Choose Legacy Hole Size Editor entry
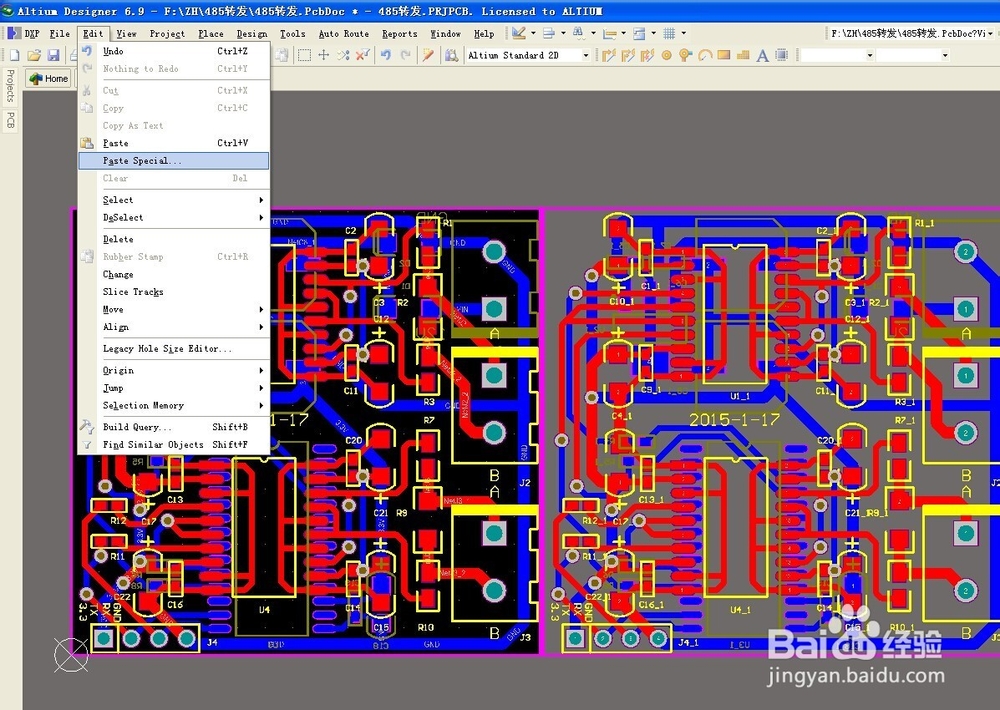1000x710 pixels. coord(173,348)
